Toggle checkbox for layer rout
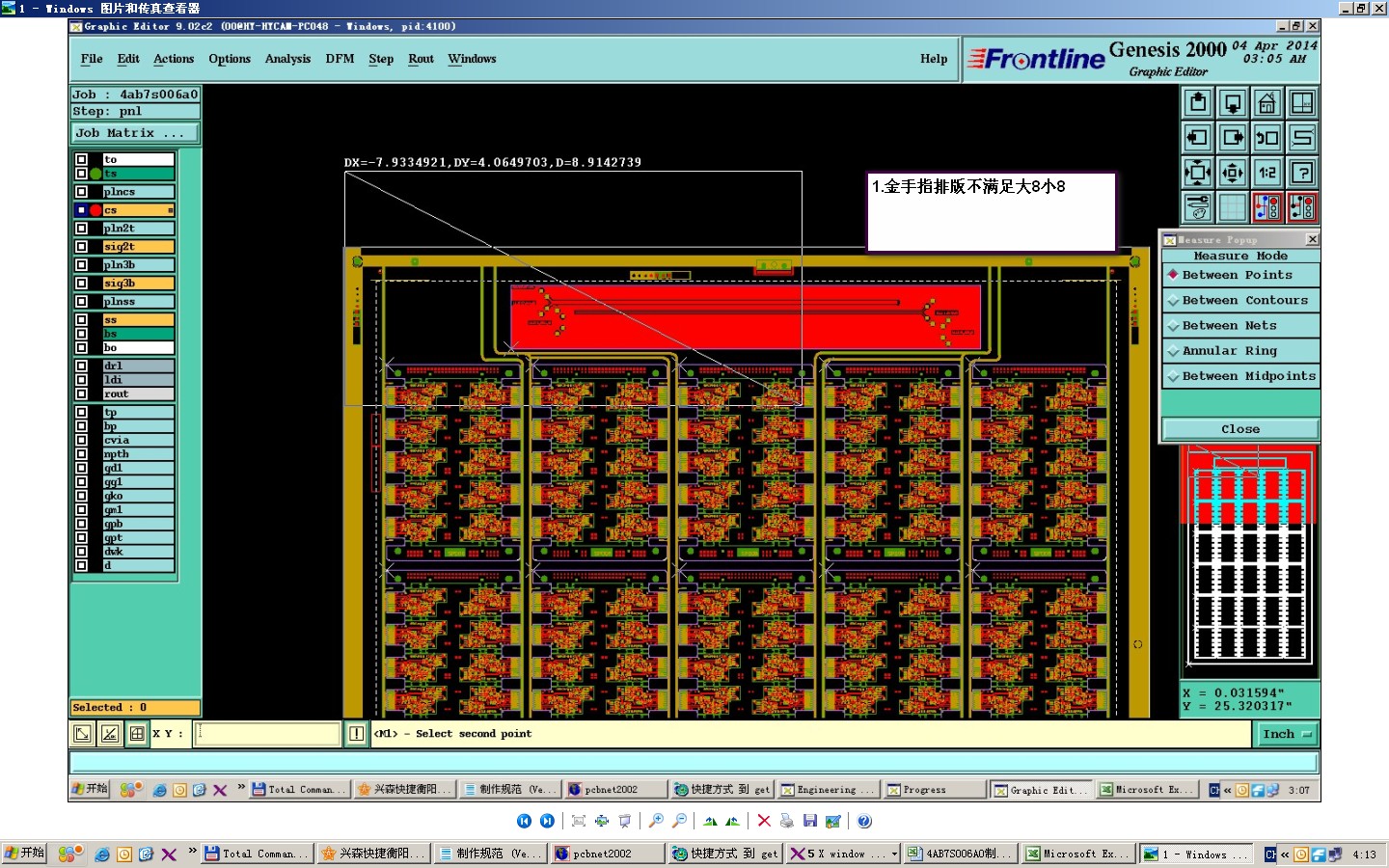1389x868 pixels. (81, 393)
